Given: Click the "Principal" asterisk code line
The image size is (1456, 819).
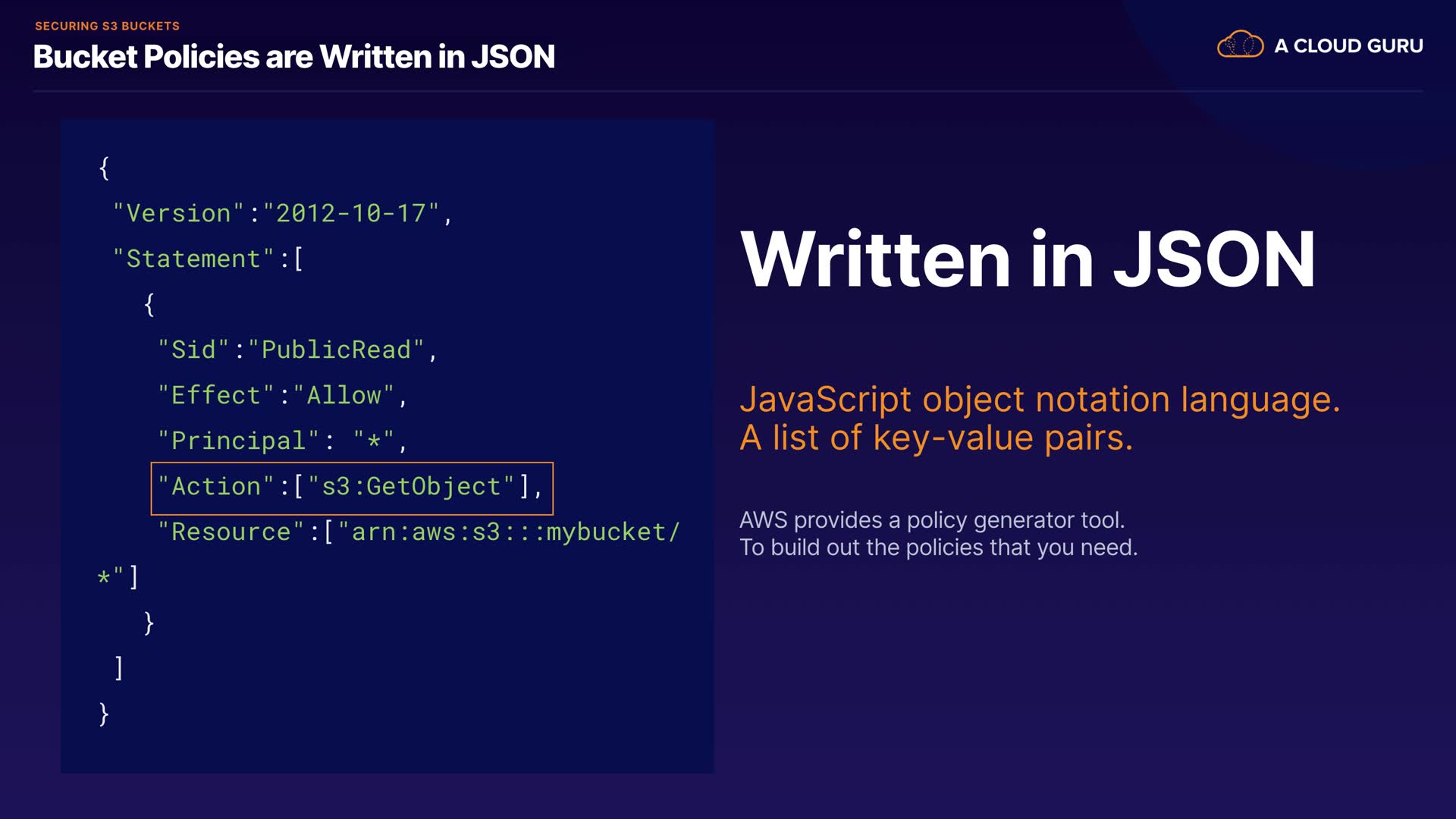Looking at the screenshot, I should 282,441.
